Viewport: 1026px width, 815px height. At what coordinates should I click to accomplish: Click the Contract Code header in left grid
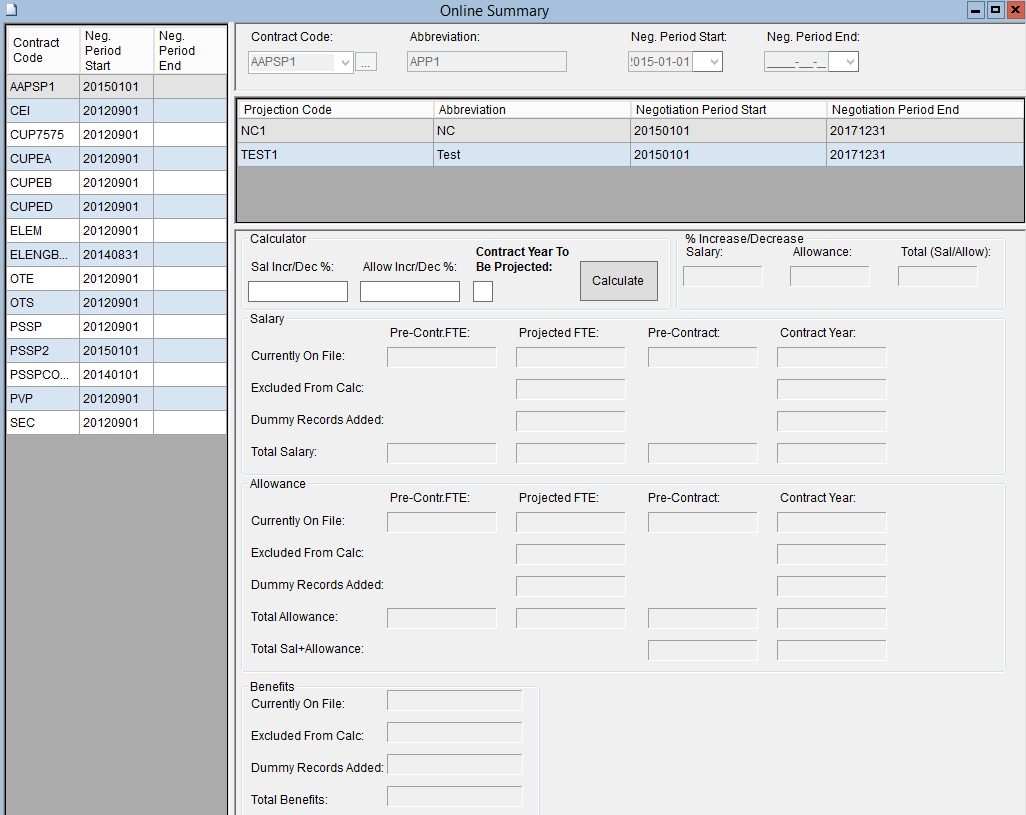point(42,50)
